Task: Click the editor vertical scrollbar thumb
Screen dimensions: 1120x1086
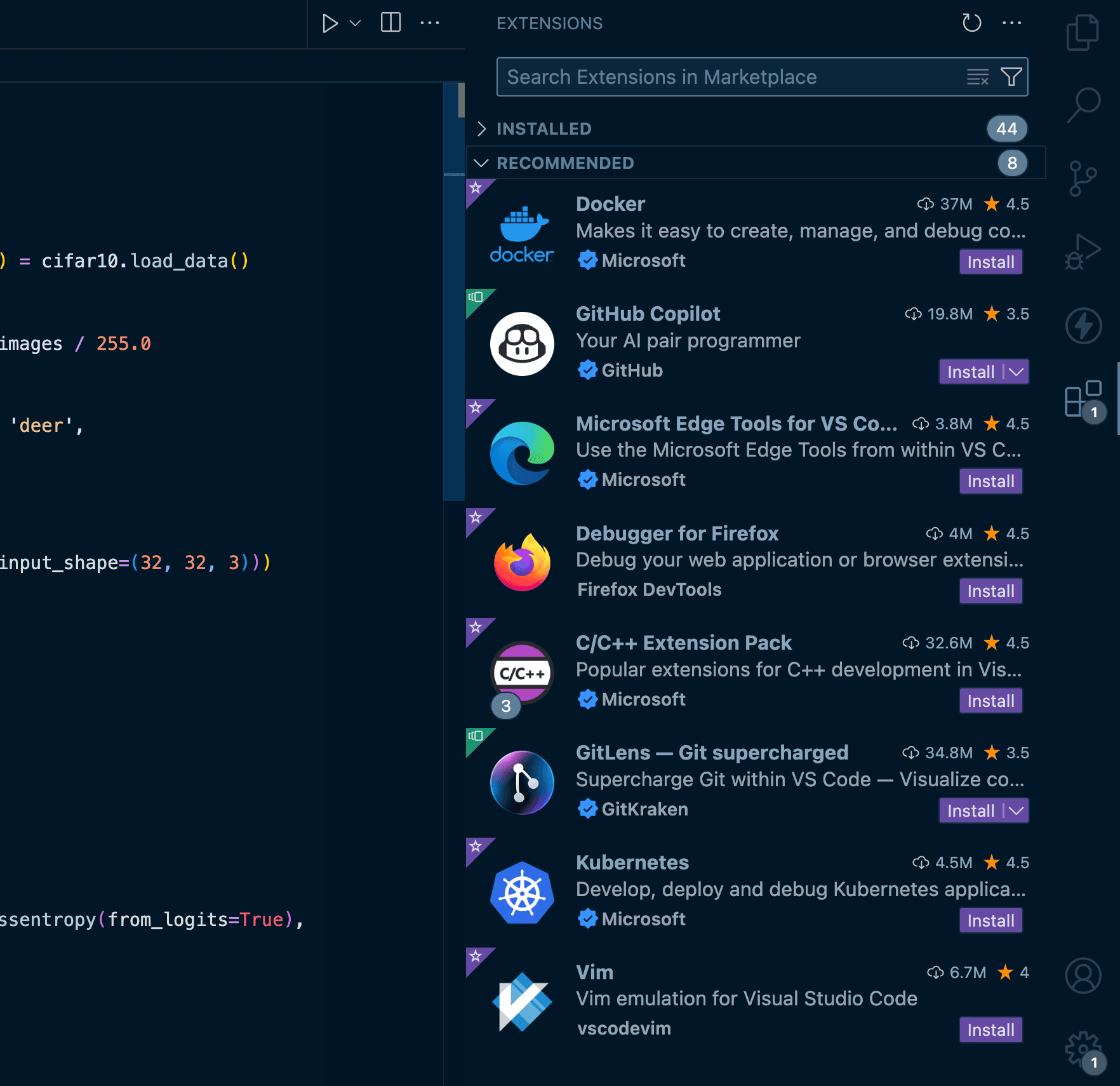Action: (x=461, y=100)
